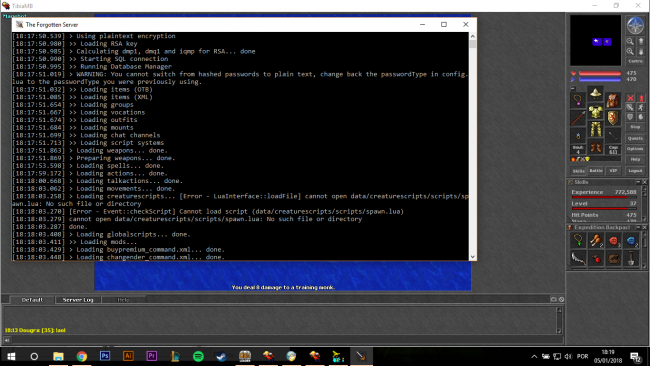Move minimap one floor up
This screenshot has width=650, height=366.
pos(641,41)
